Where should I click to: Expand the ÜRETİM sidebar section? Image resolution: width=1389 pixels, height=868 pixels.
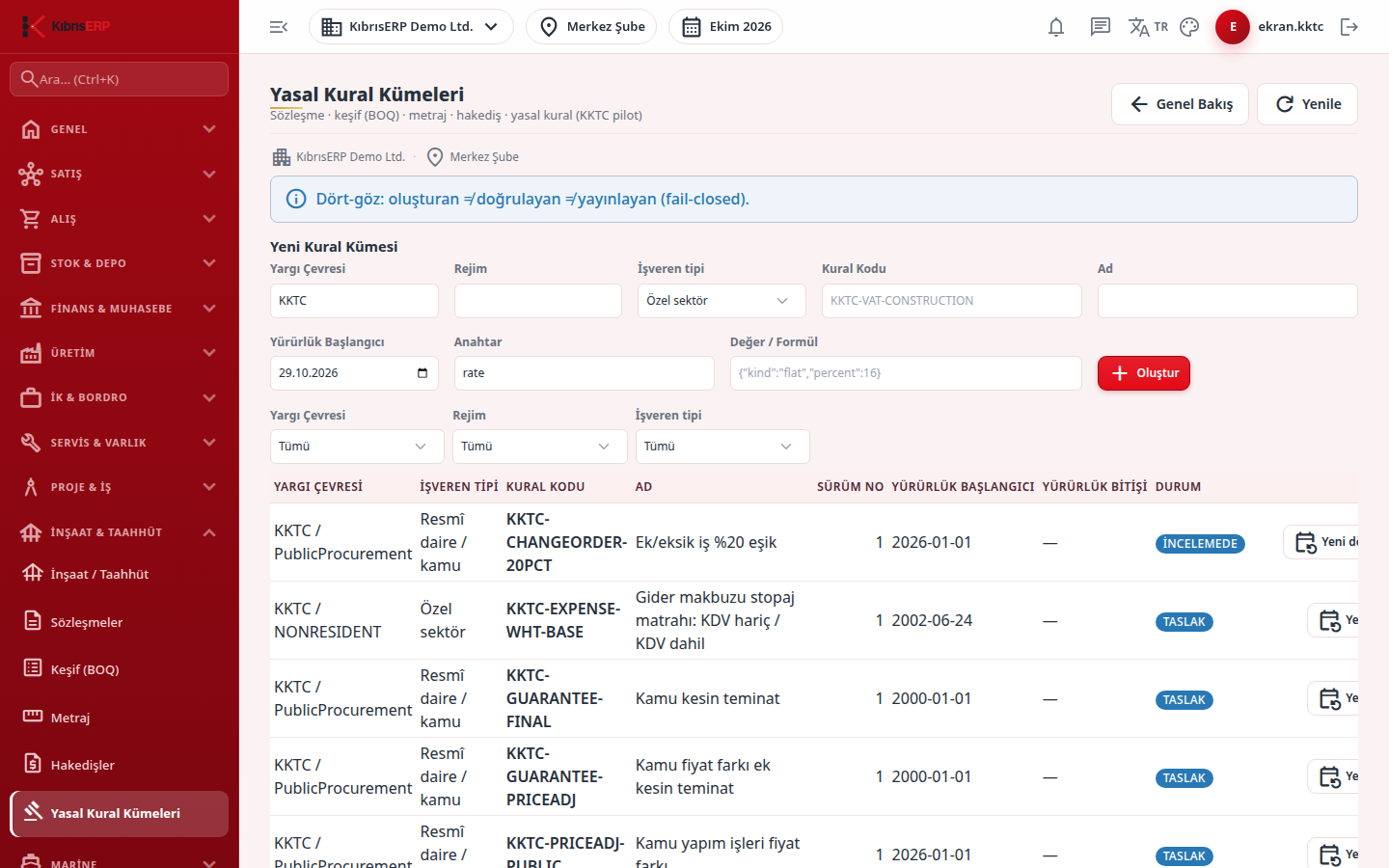point(119,353)
